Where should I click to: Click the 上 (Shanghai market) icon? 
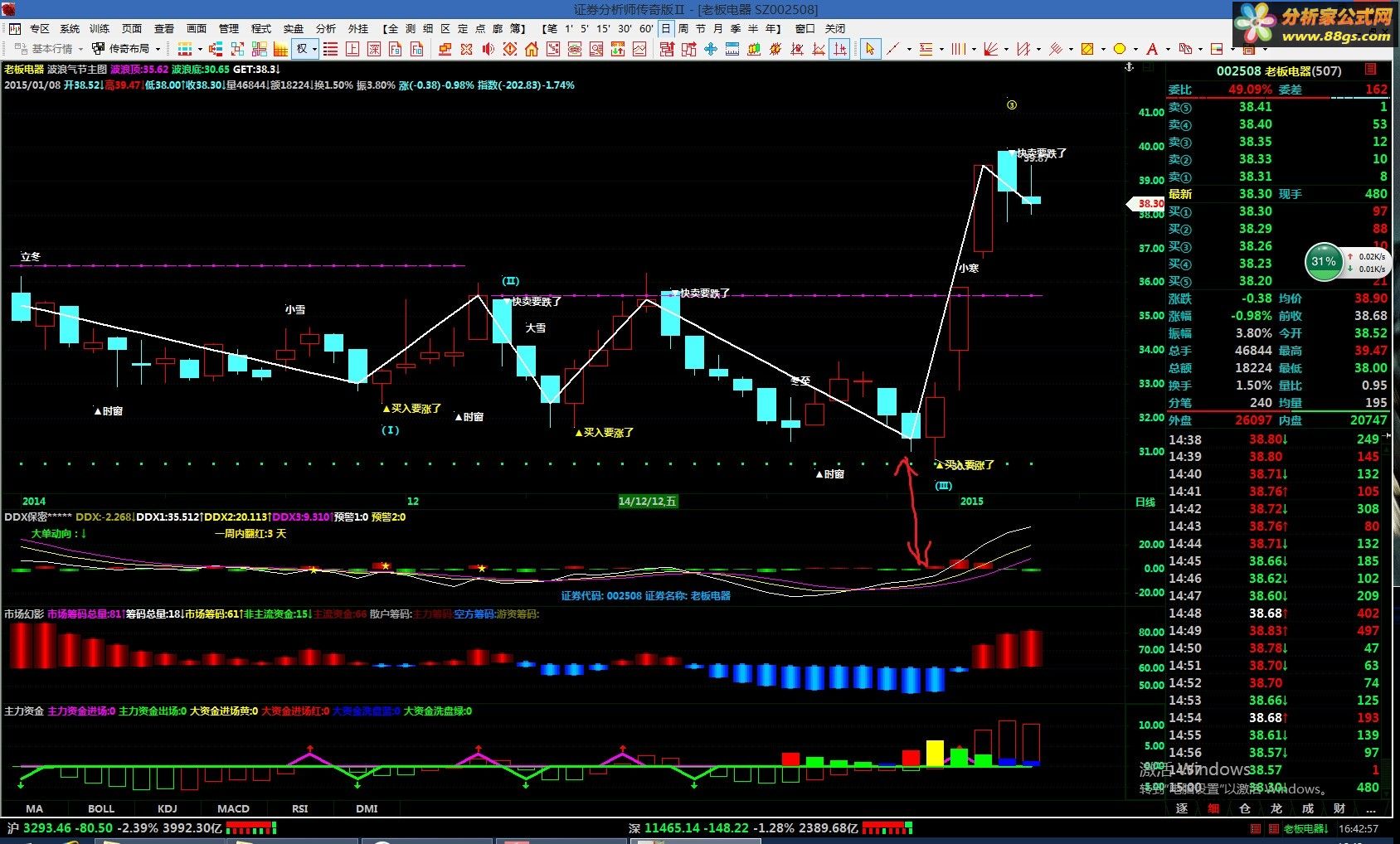pyautogui.click(x=352, y=49)
